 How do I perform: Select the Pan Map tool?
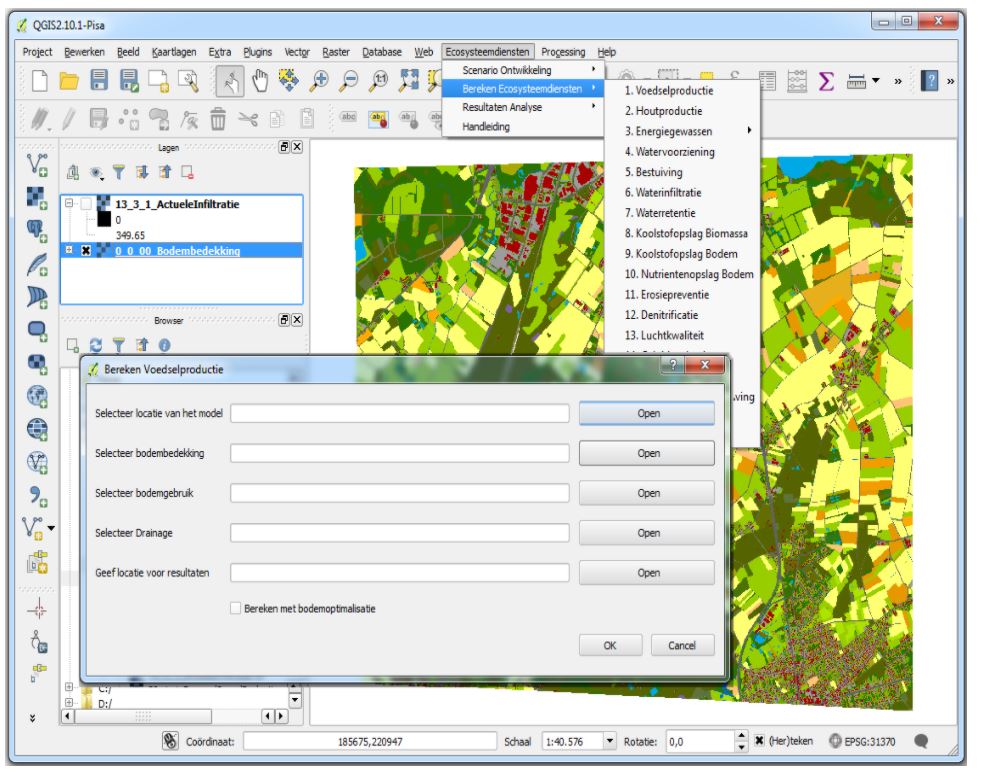point(260,80)
